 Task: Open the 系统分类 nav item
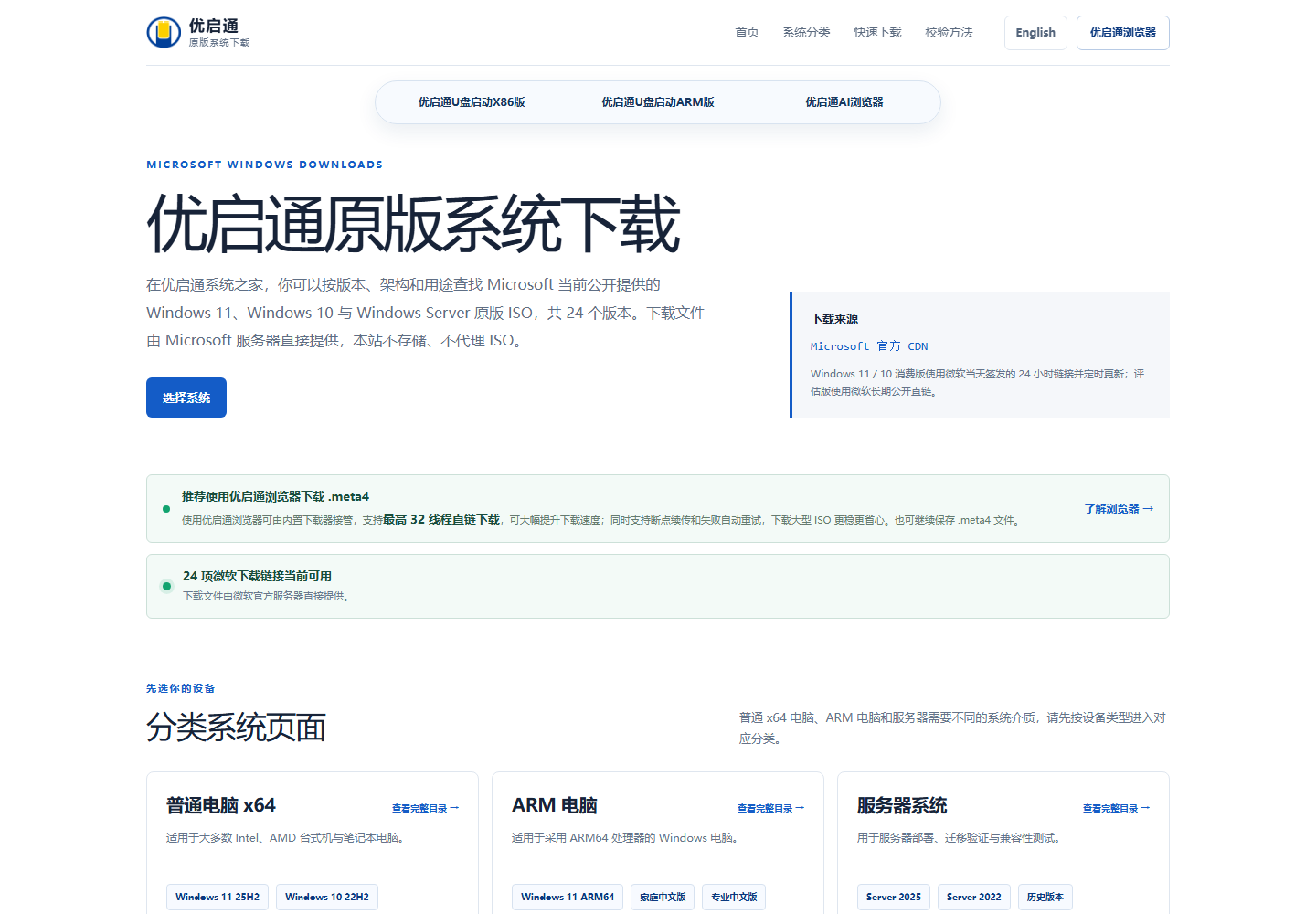(806, 32)
